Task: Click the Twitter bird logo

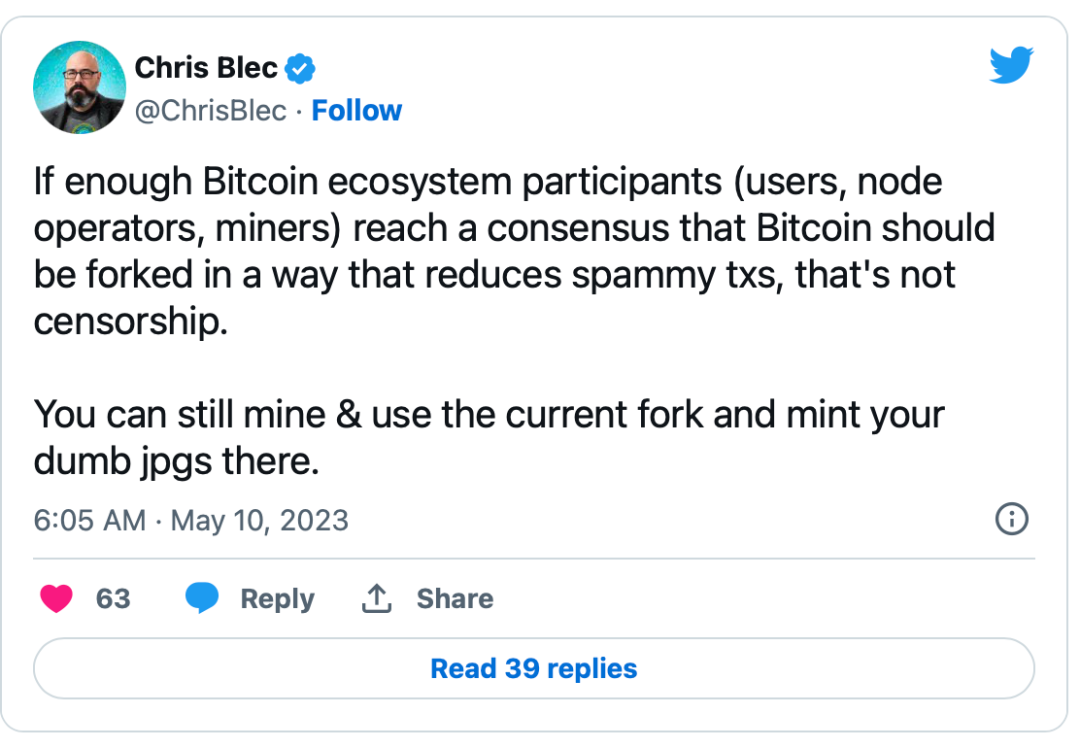Action: [x=1011, y=65]
